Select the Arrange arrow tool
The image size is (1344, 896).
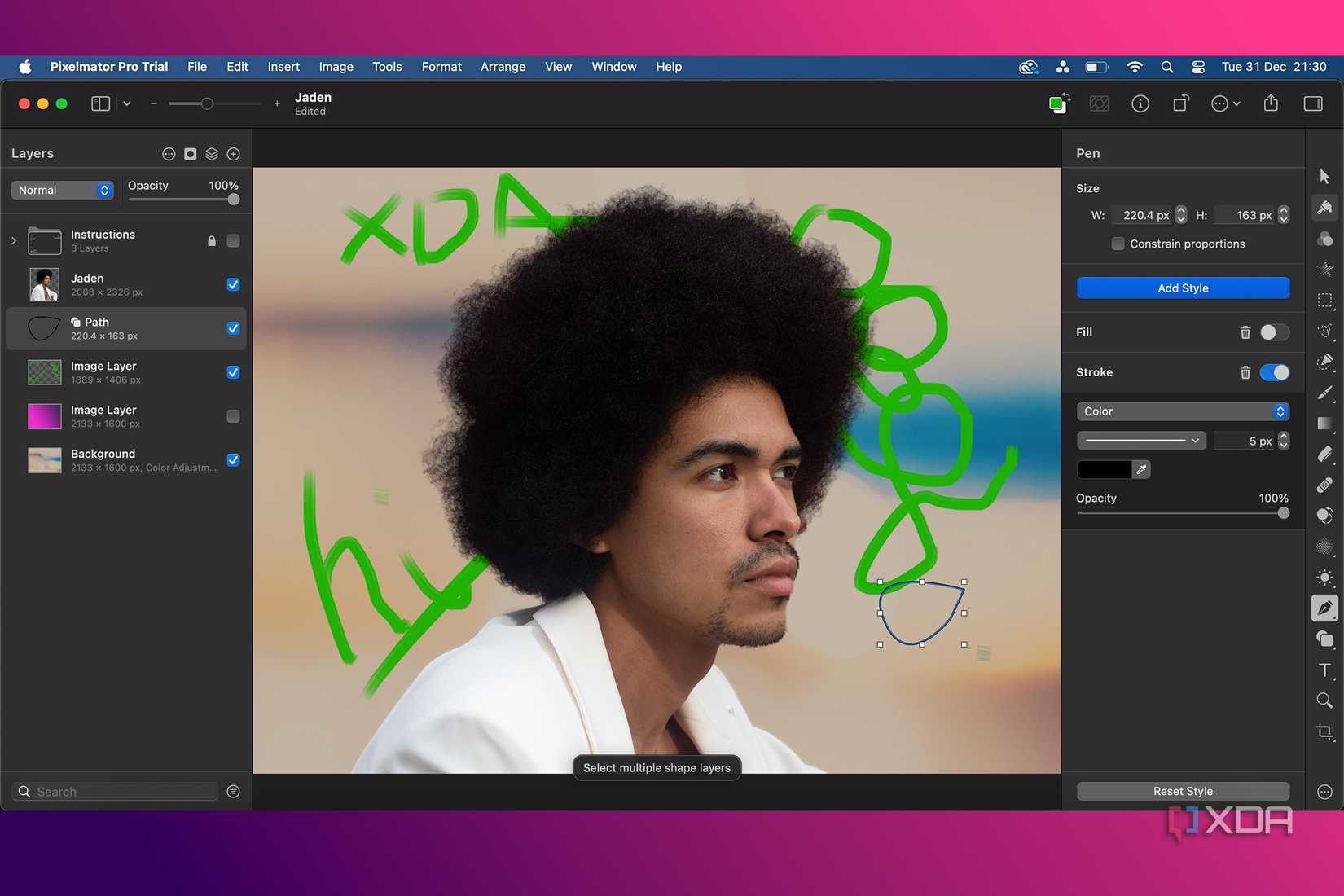[1324, 177]
